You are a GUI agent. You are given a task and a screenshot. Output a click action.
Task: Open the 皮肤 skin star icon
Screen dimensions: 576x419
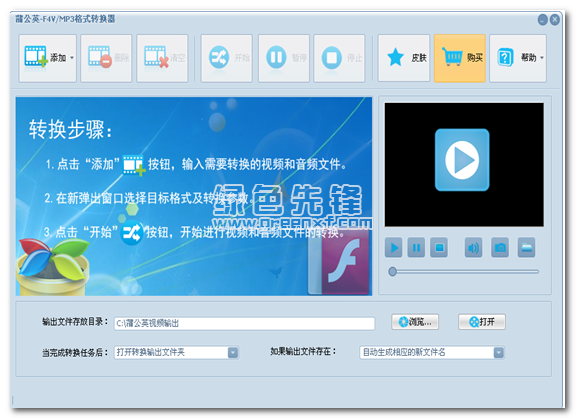[395, 57]
